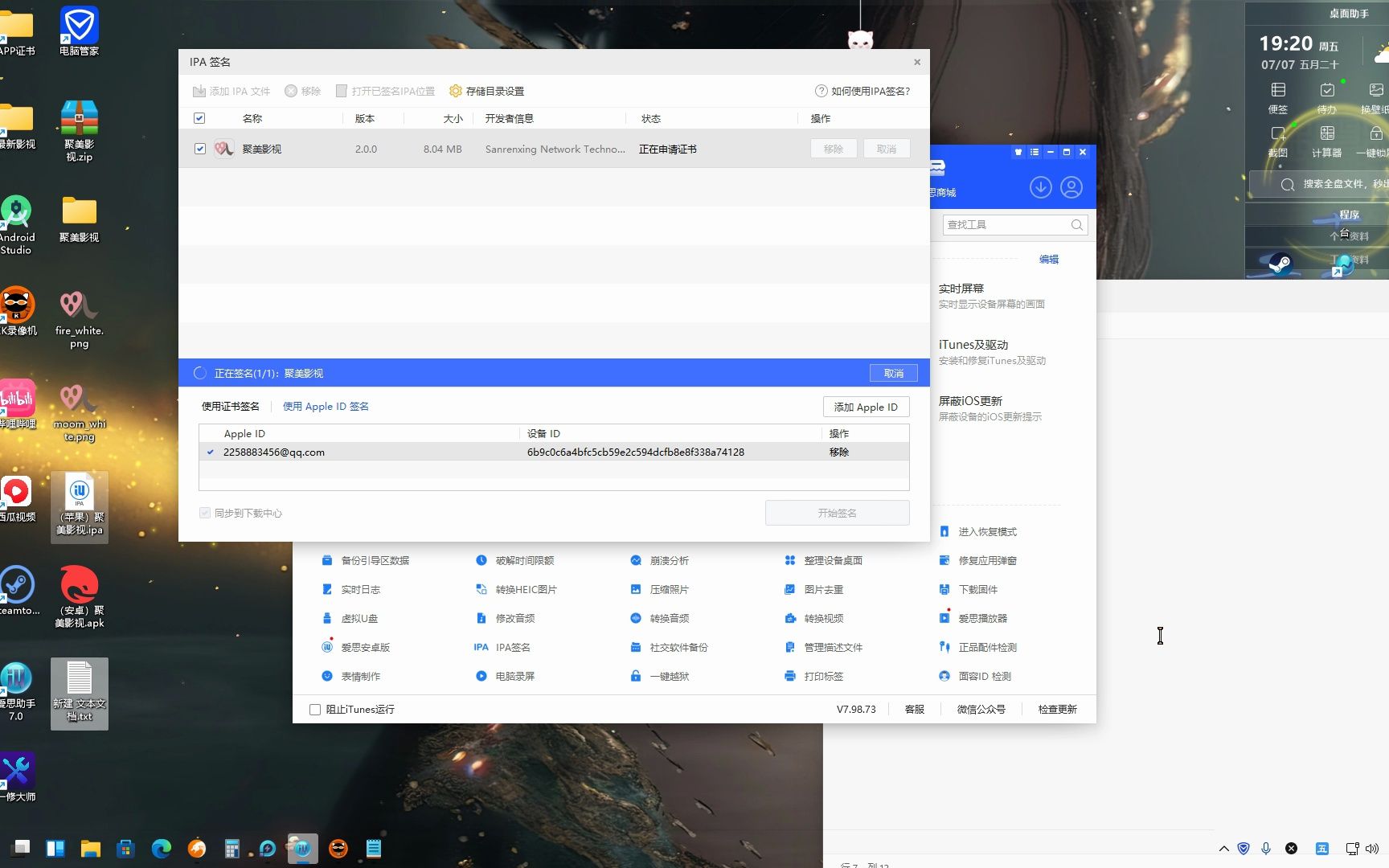Toggle the 同步到下载中心 checkbox

[205, 513]
